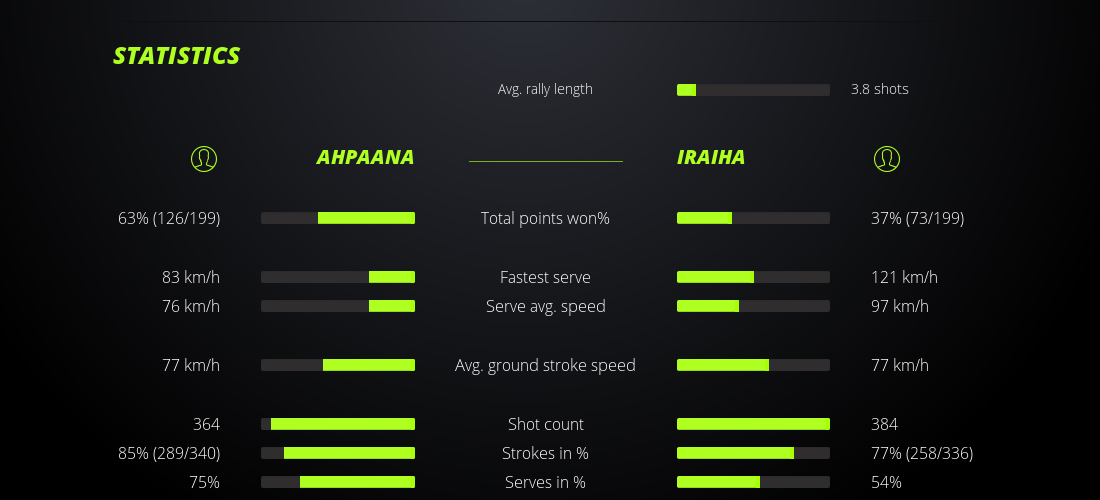Click Iraiha's total points won bar
1100x500 pixels.
[753, 218]
